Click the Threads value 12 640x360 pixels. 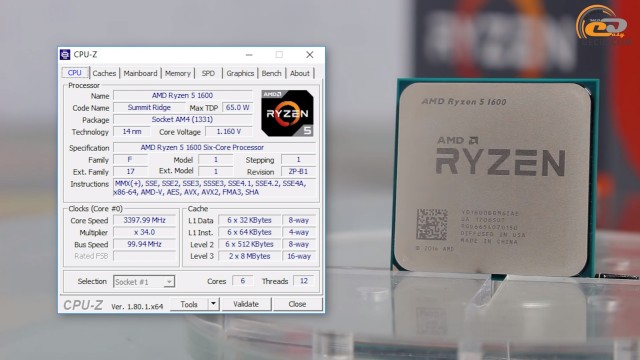304,281
